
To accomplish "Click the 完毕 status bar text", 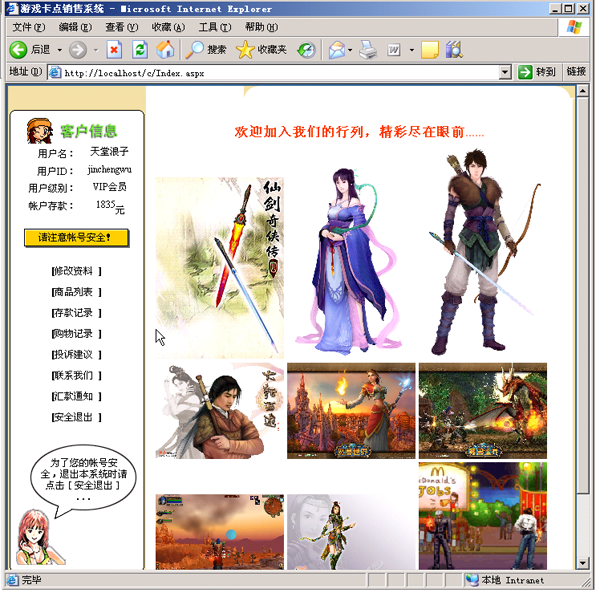I will tap(31, 580).
